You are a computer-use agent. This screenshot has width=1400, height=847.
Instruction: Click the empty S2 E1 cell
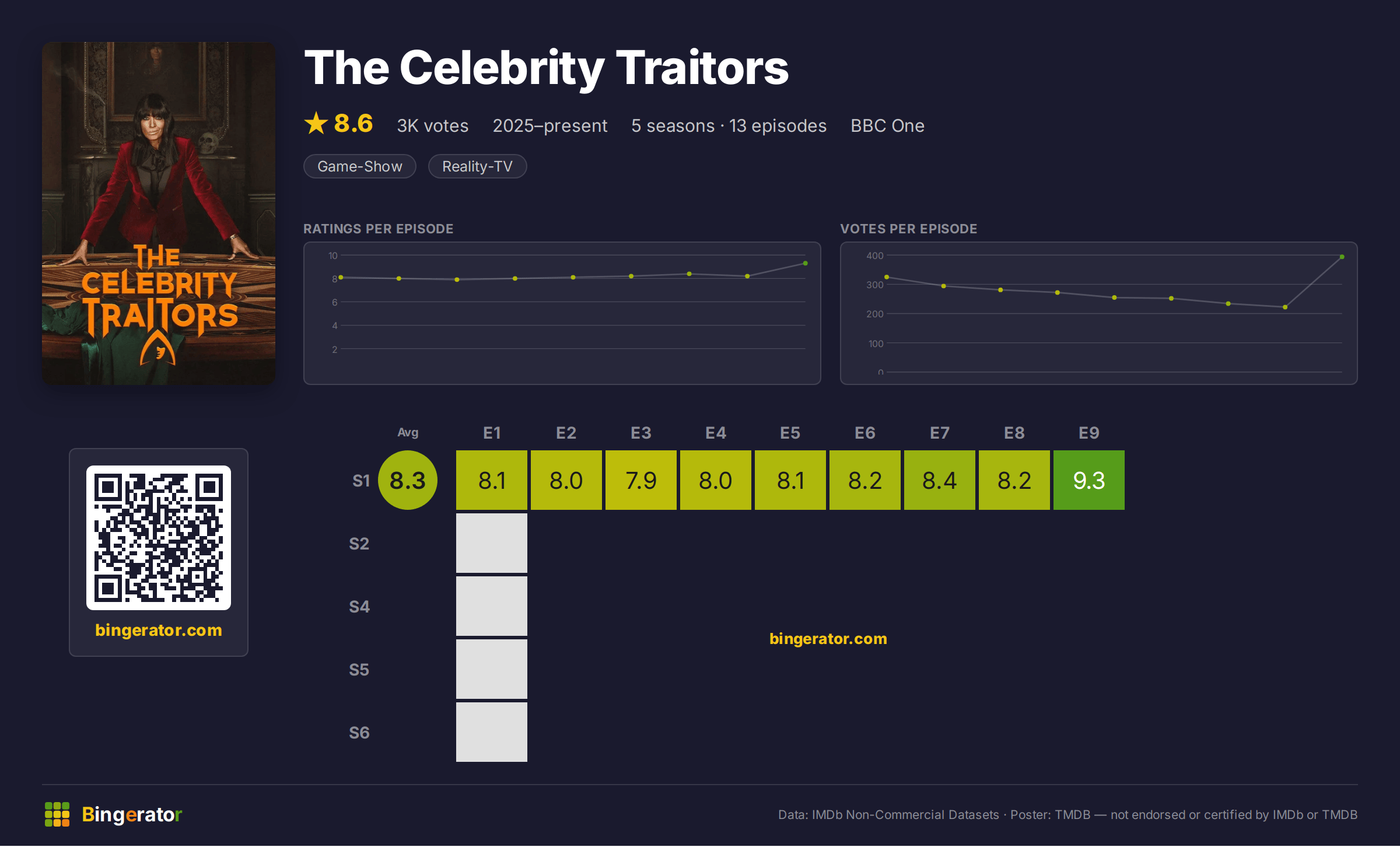pyautogui.click(x=492, y=543)
